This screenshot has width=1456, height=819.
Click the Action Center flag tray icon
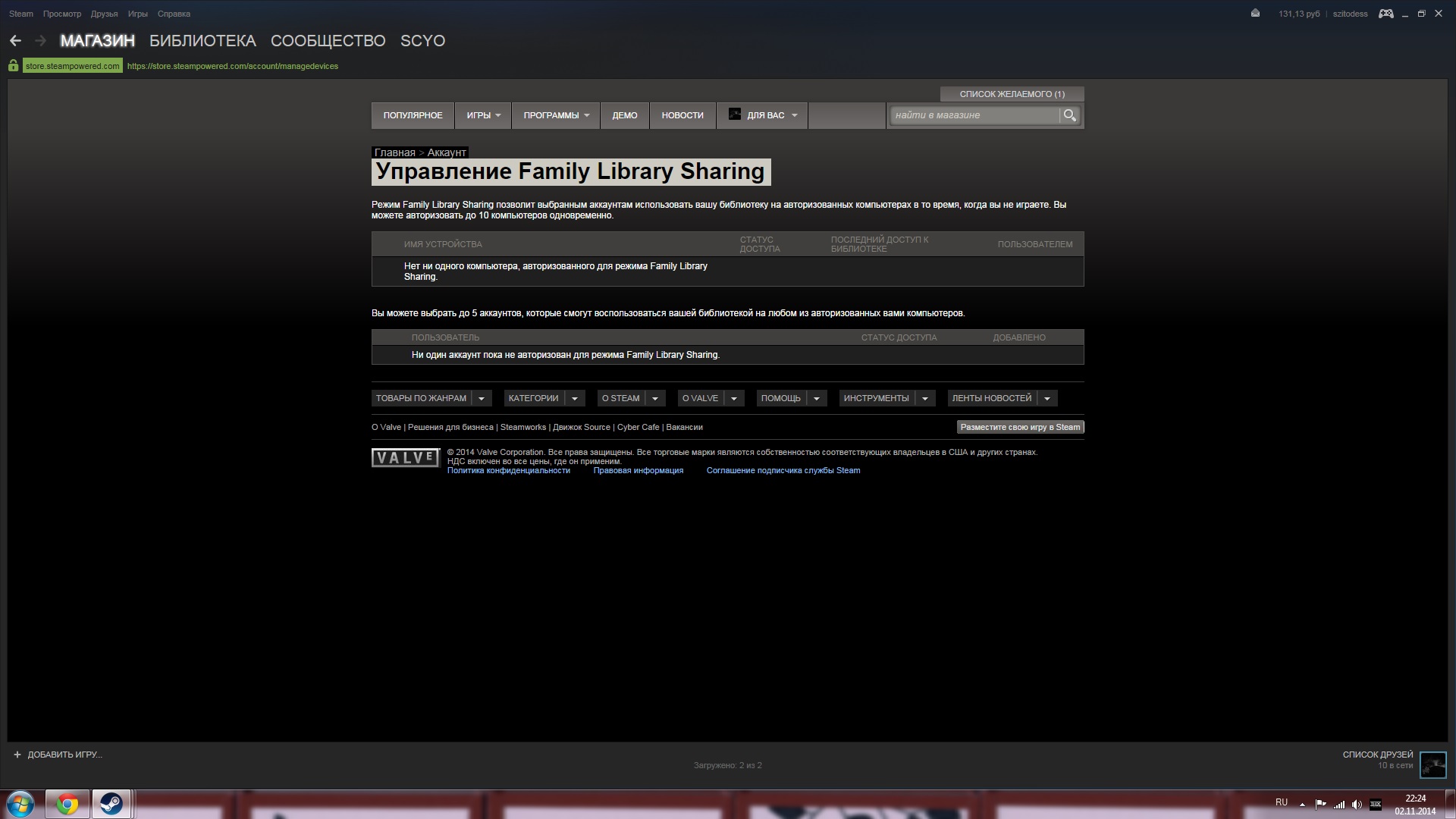[x=1320, y=805]
